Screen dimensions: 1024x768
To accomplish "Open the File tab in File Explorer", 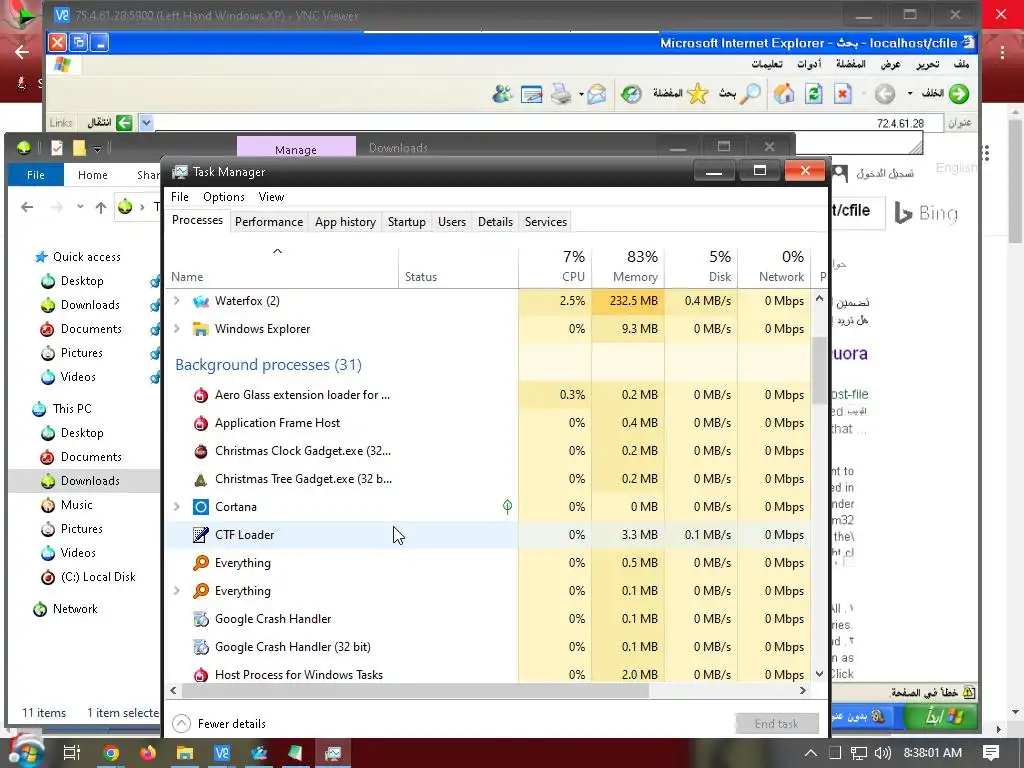I will click(x=36, y=175).
